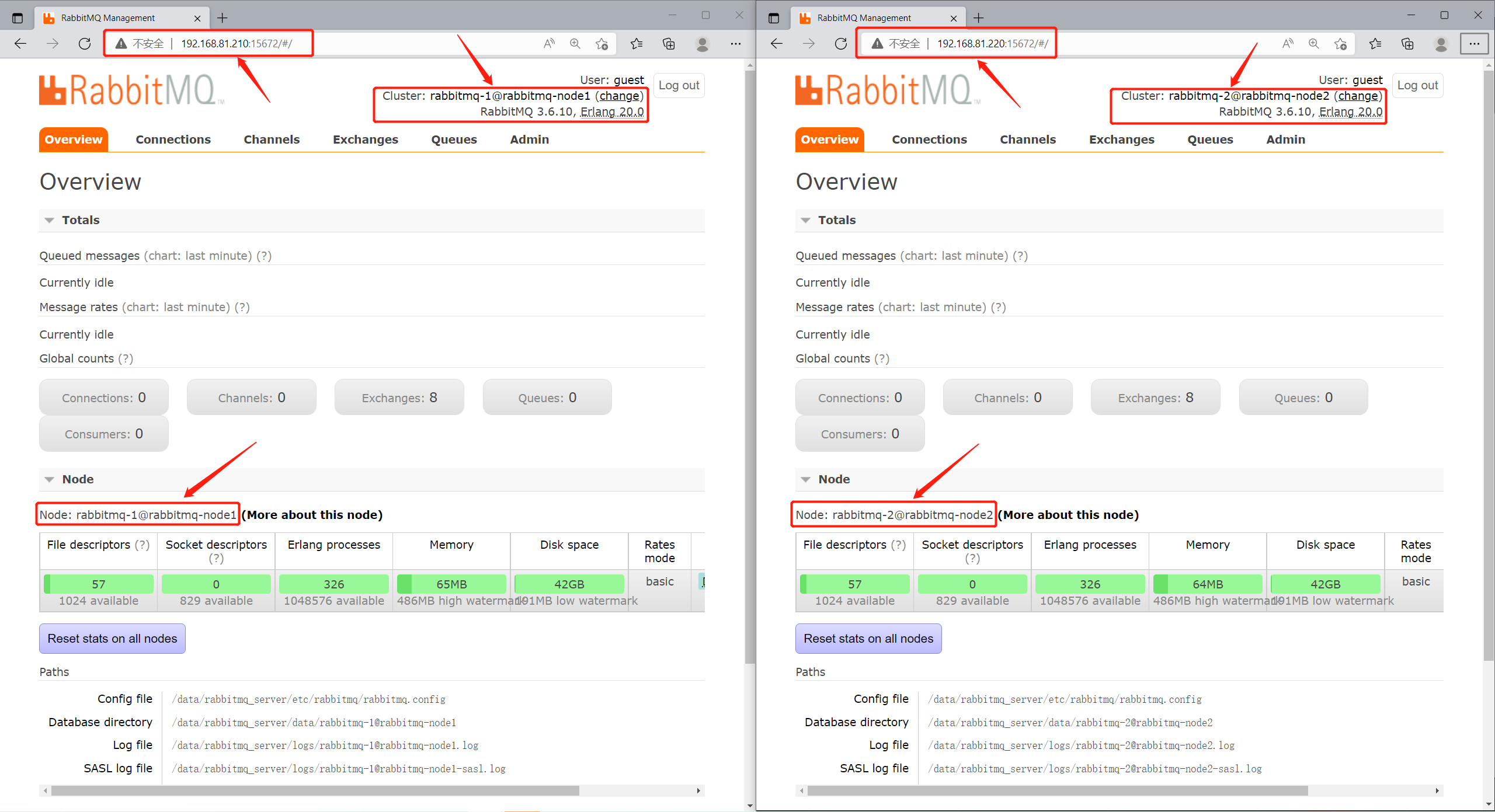
Task: Open Queues tab on node1 page
Action: [x=454, y=140]
